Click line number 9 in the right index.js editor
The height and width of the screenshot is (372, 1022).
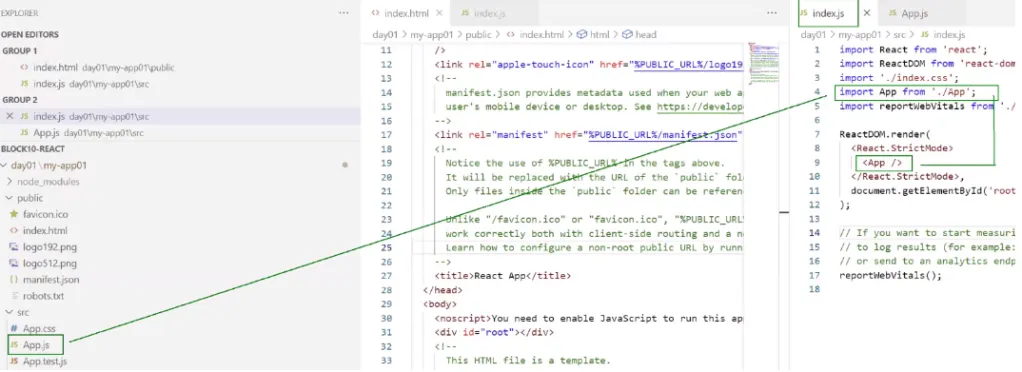pos(817,162)
